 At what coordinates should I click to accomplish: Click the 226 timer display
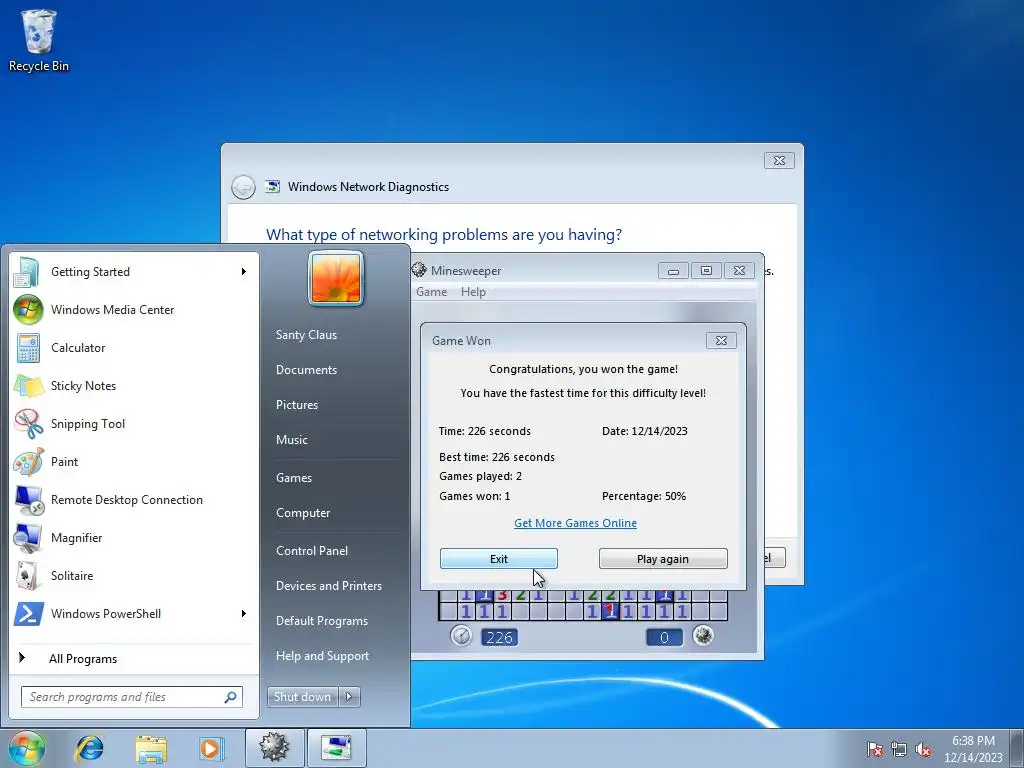pos(500,637)
